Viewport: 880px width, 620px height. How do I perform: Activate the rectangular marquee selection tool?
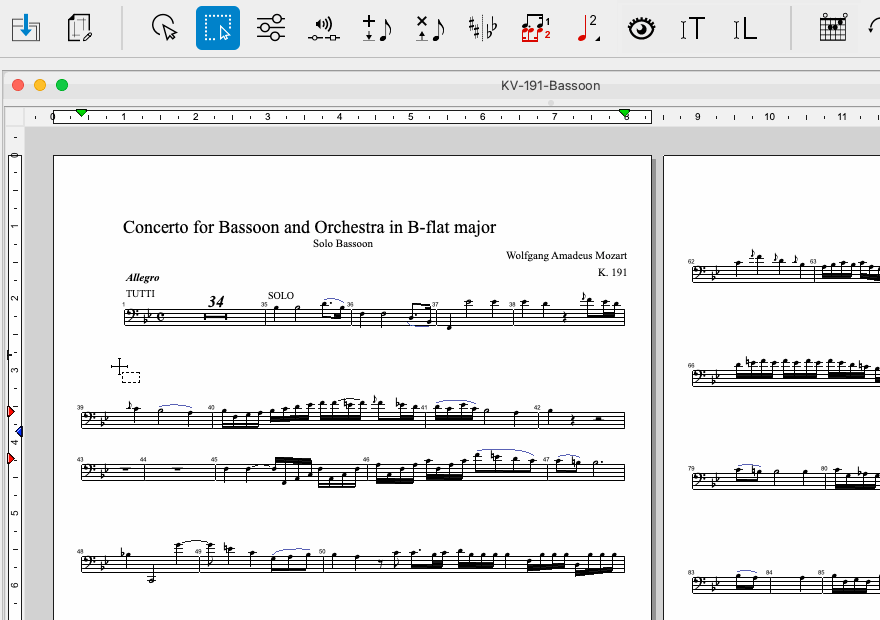[218, 28]
